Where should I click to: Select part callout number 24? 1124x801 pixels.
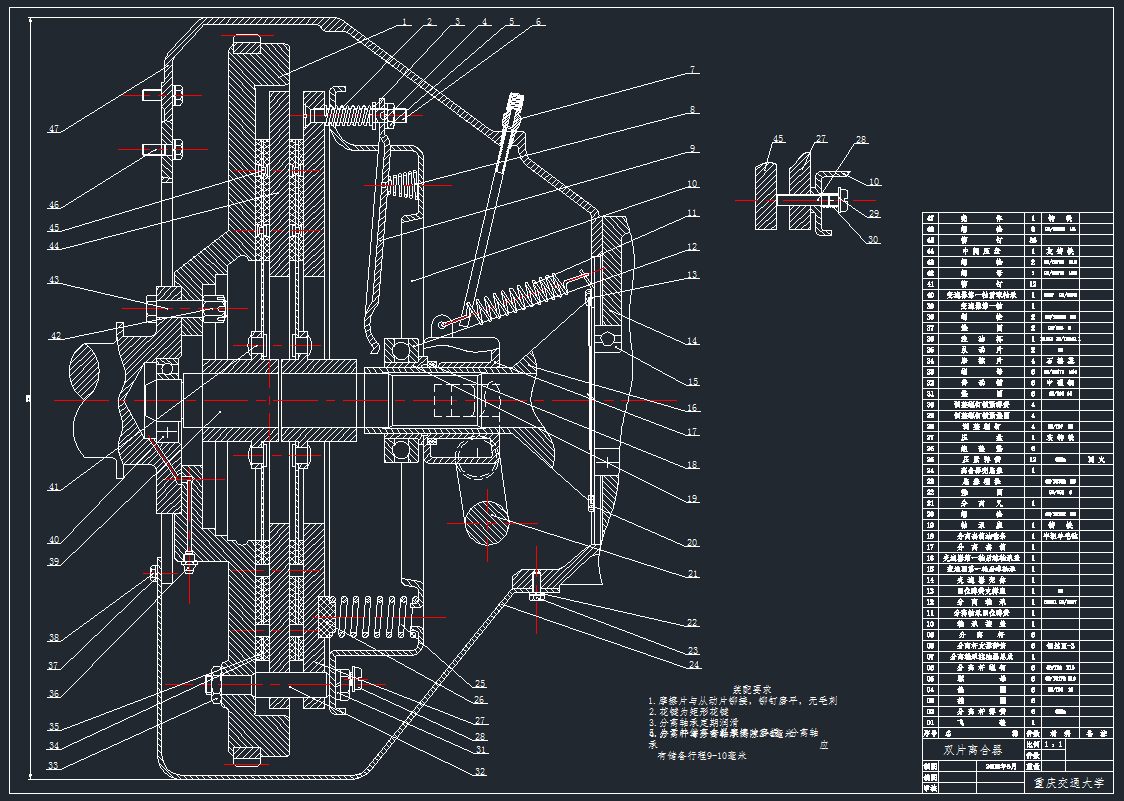[x=692, y=664]
